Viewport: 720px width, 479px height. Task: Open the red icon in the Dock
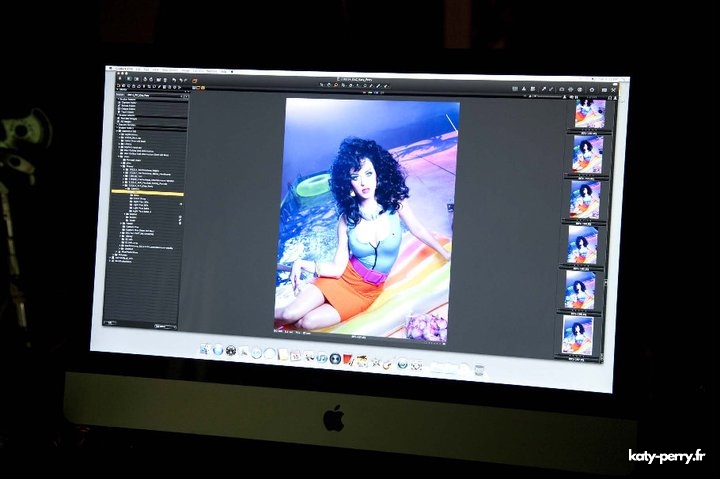click(x=348, y=359)
